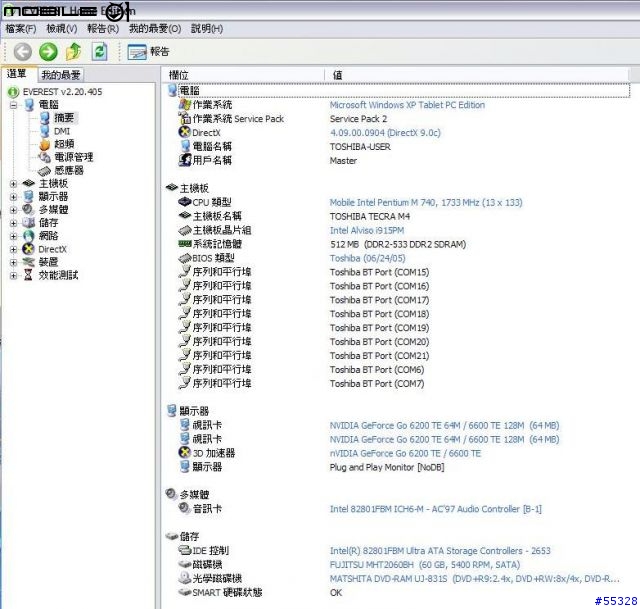
Task: Click the 音訊卡 audio icon
Action: click(x=185, y=508)
